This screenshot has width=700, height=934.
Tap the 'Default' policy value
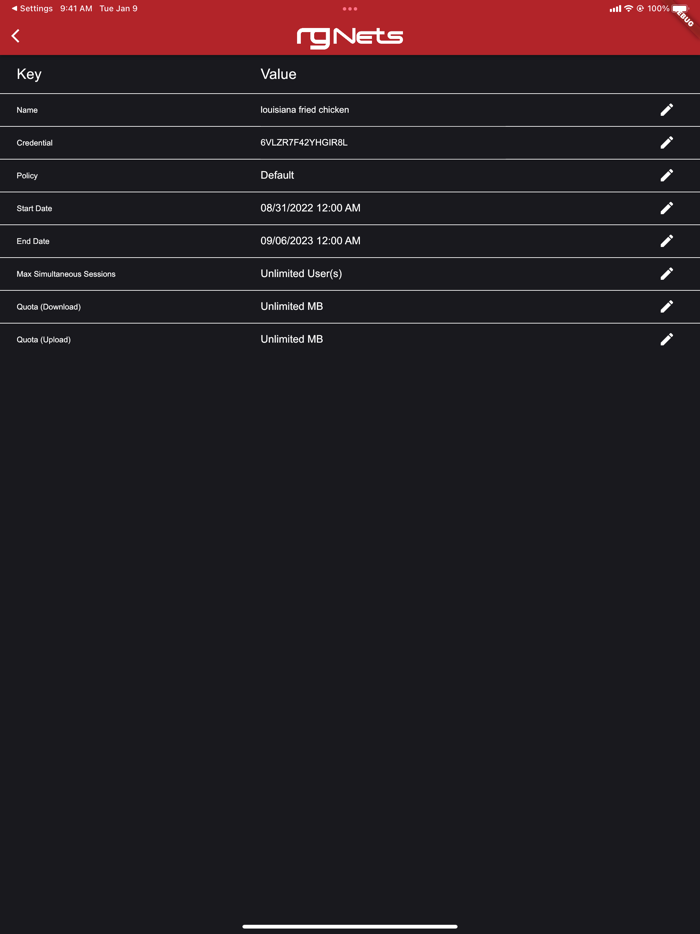coord(277,175)
